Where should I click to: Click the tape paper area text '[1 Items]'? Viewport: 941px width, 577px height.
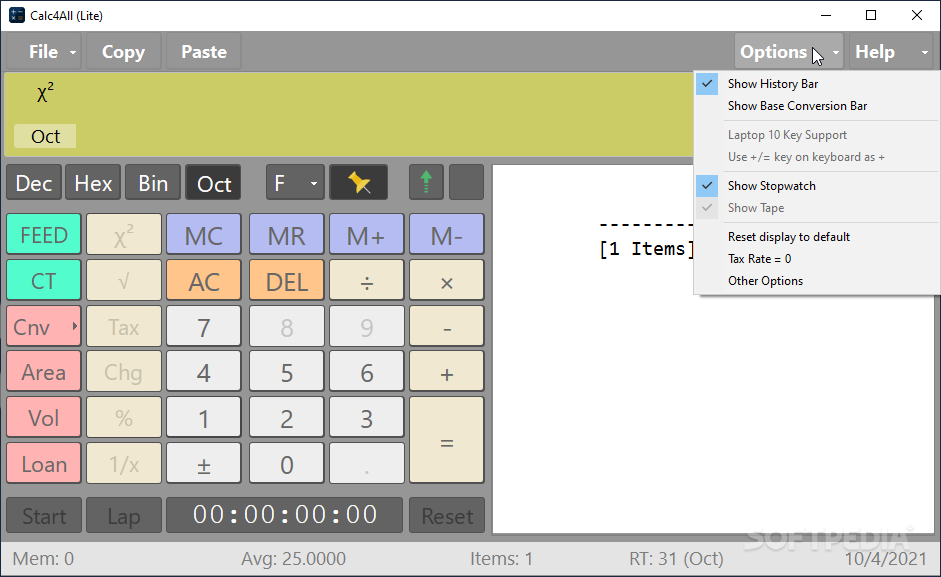pyautogui.click(x=647, y=249)
